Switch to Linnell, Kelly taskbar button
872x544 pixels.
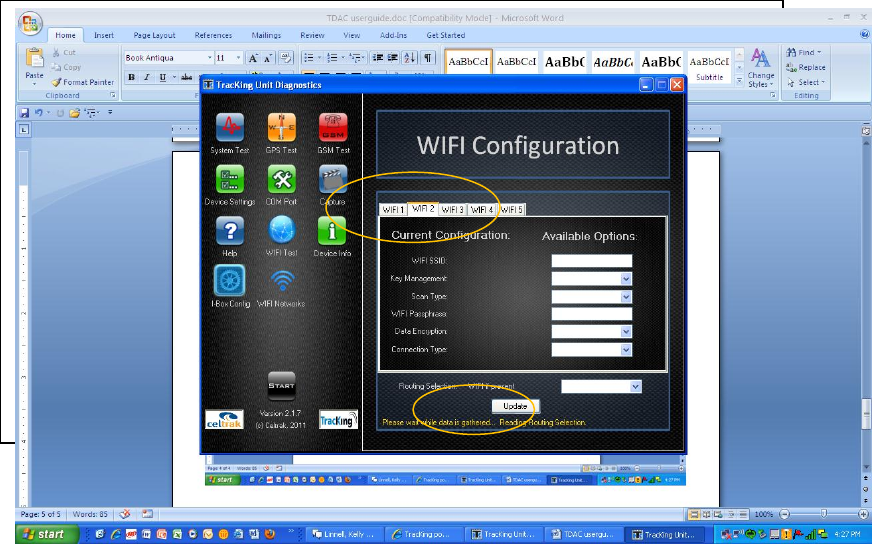(x=344, y=534)
